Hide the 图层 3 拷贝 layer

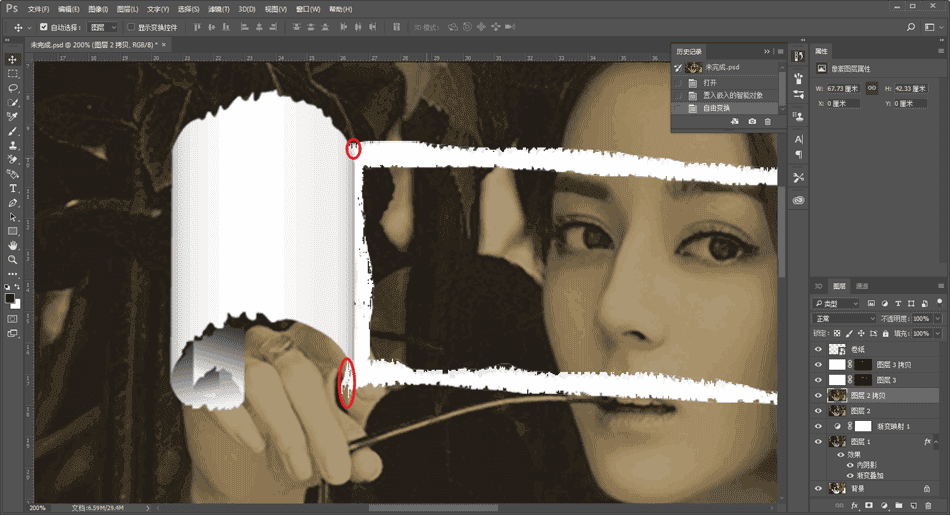(818, 365)
